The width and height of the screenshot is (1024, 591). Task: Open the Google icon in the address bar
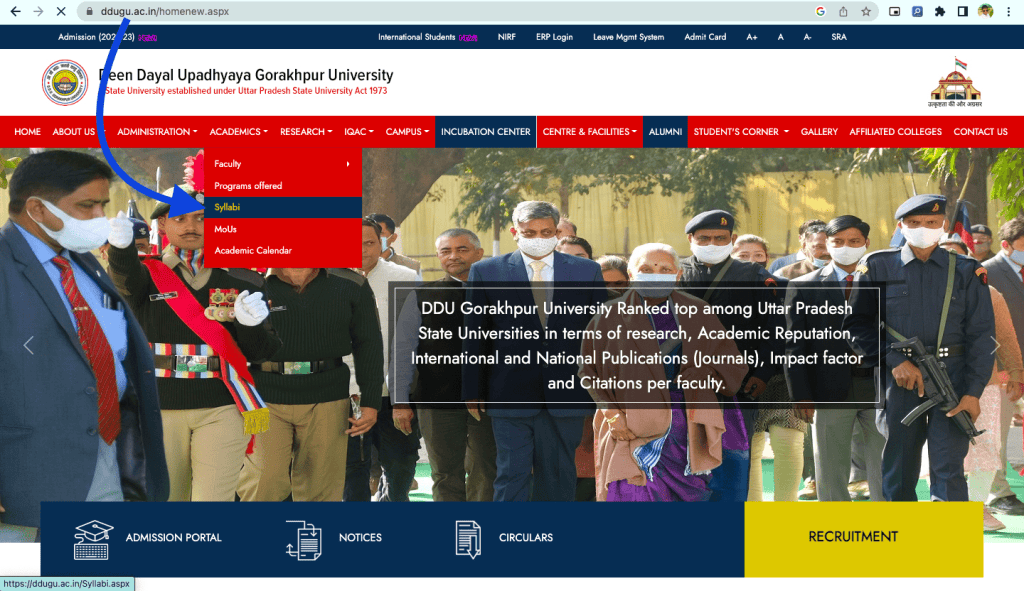click(x=820, y=11)
